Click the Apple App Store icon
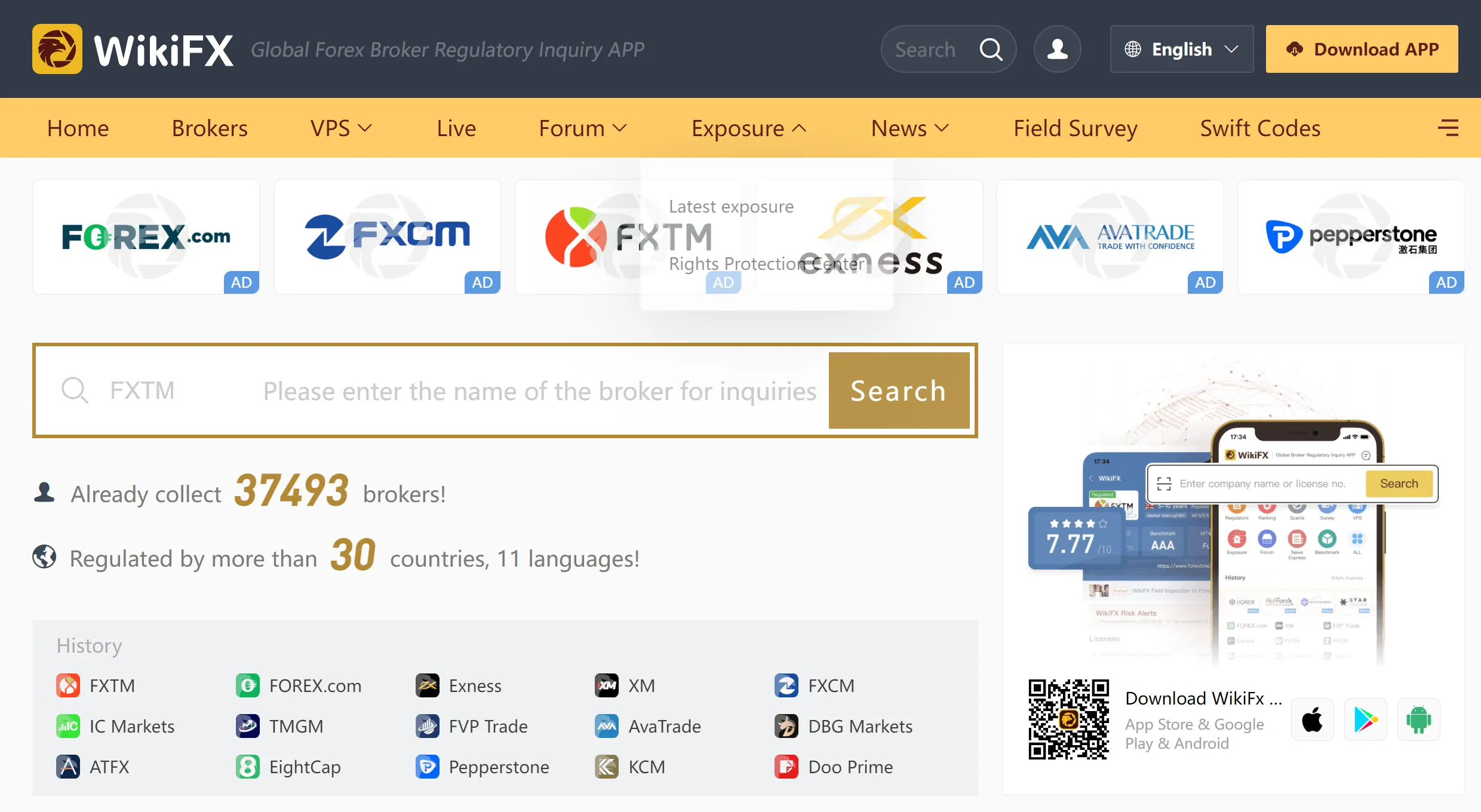This screenshot has width=1481, height=812. (x=1313, y=719)
